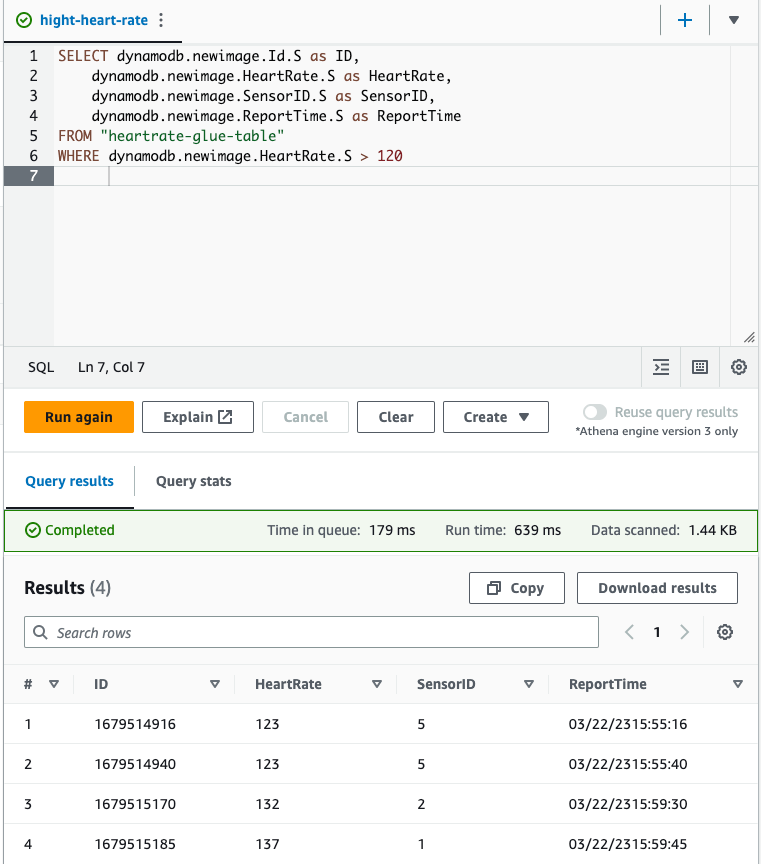The width and height of the screenshot is (761, 864).
Task: Click the "heartrate-glue-table" string in query
Action: (192, 136)
